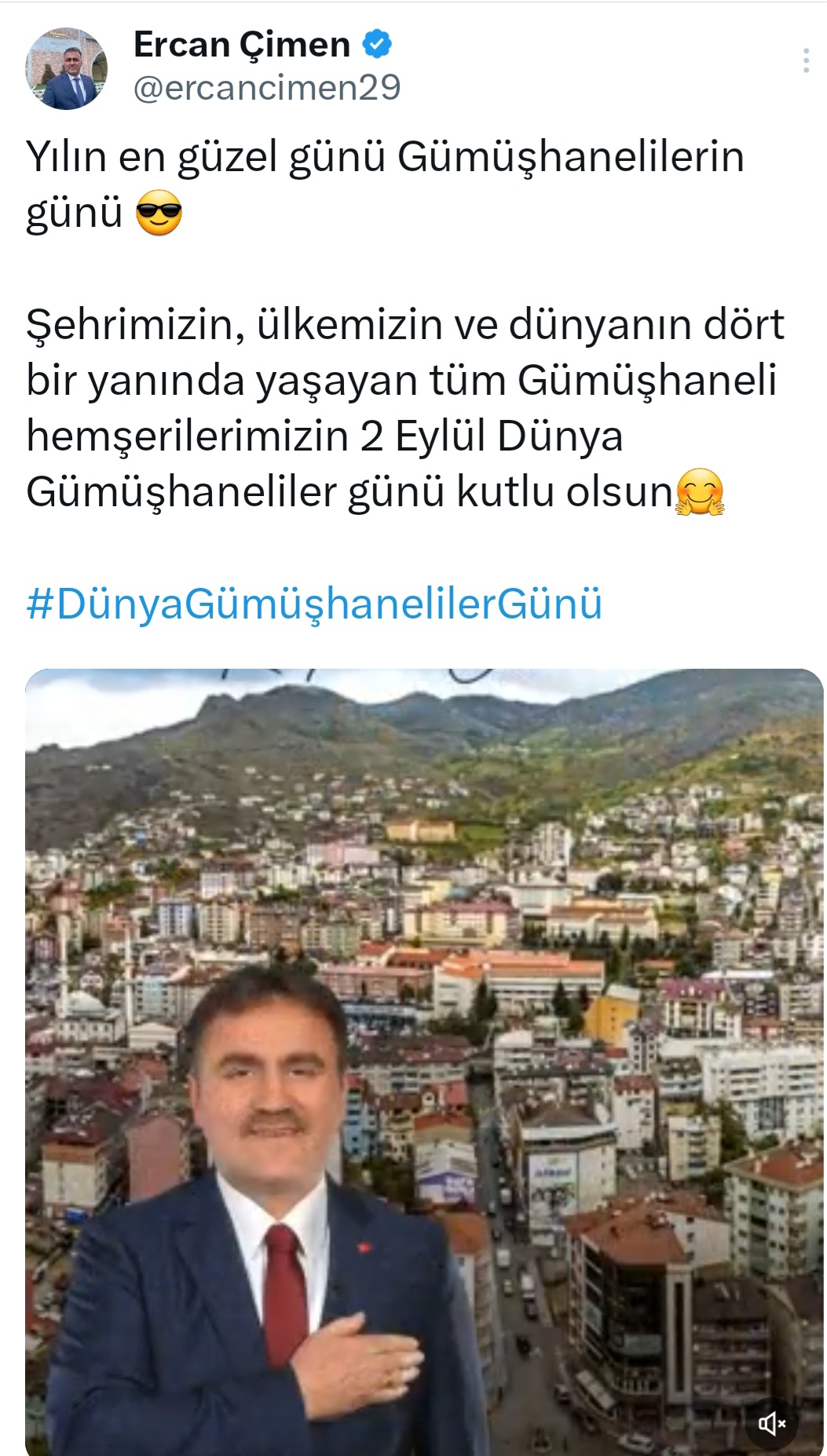Viewport: 827px width, 1456px height.
Task: Click the blue verified badge
Action: pos(377,45)
